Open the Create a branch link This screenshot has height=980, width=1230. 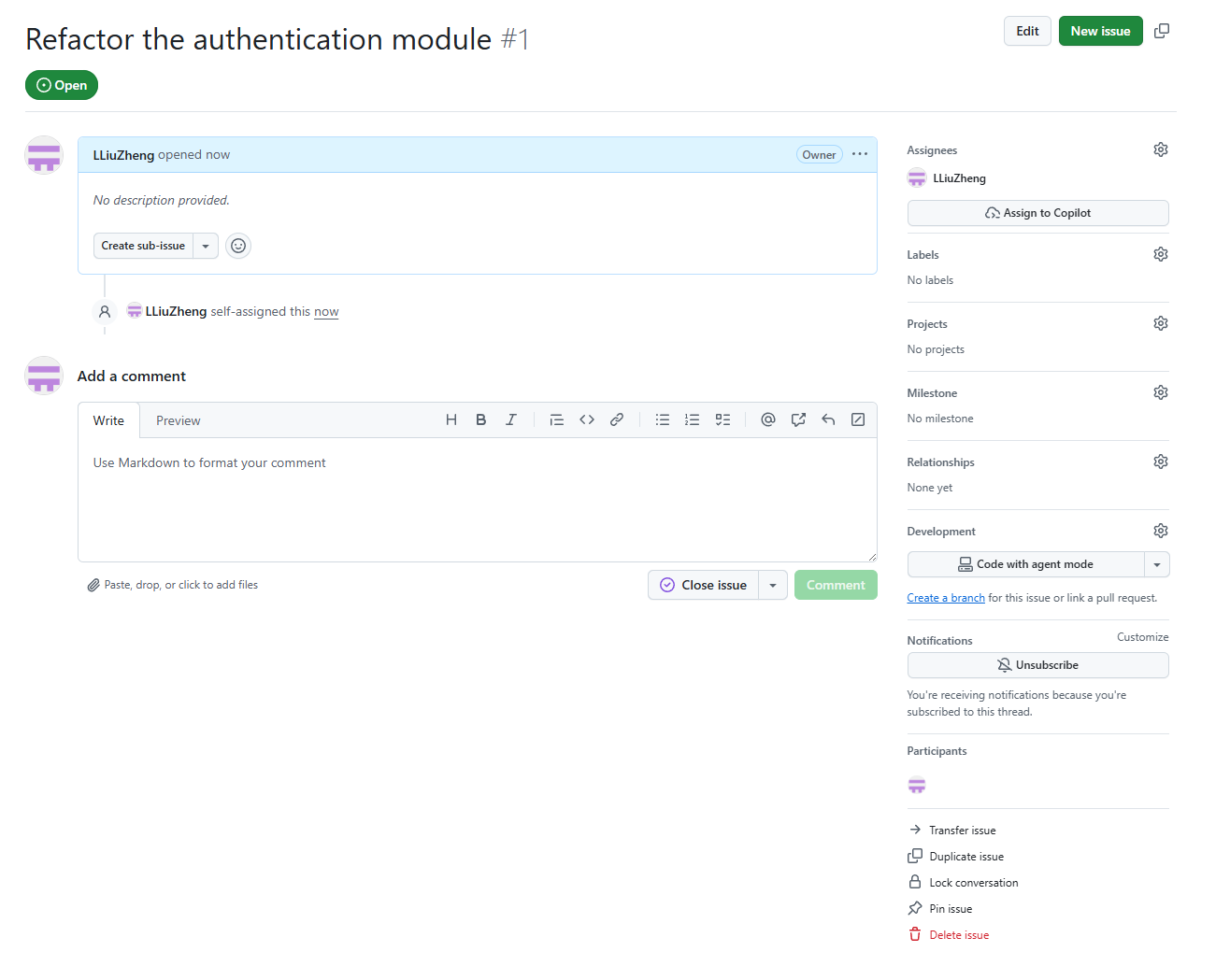pos(945,597)
